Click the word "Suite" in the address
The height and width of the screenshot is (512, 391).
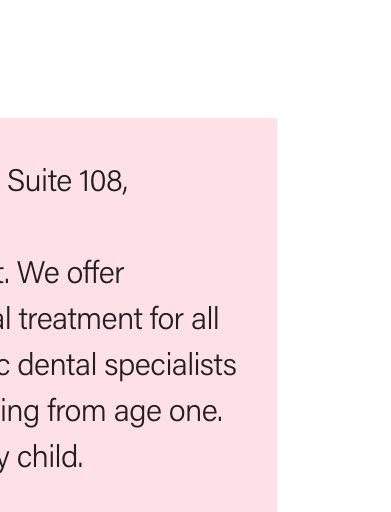coord(39,181)
